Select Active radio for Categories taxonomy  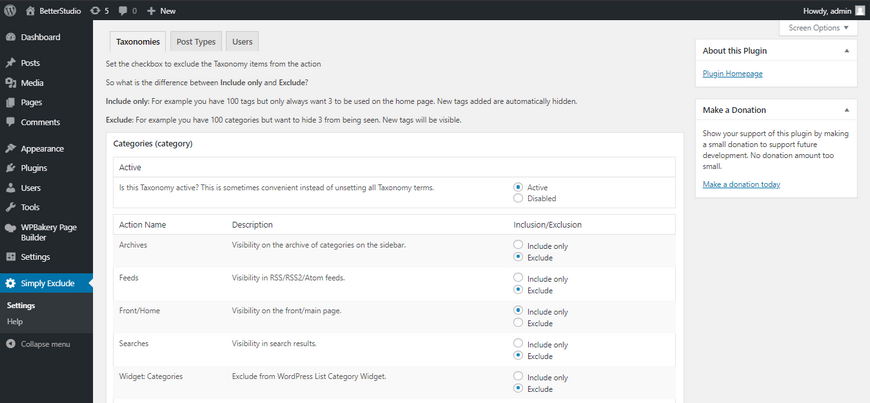tap(518, 187)
